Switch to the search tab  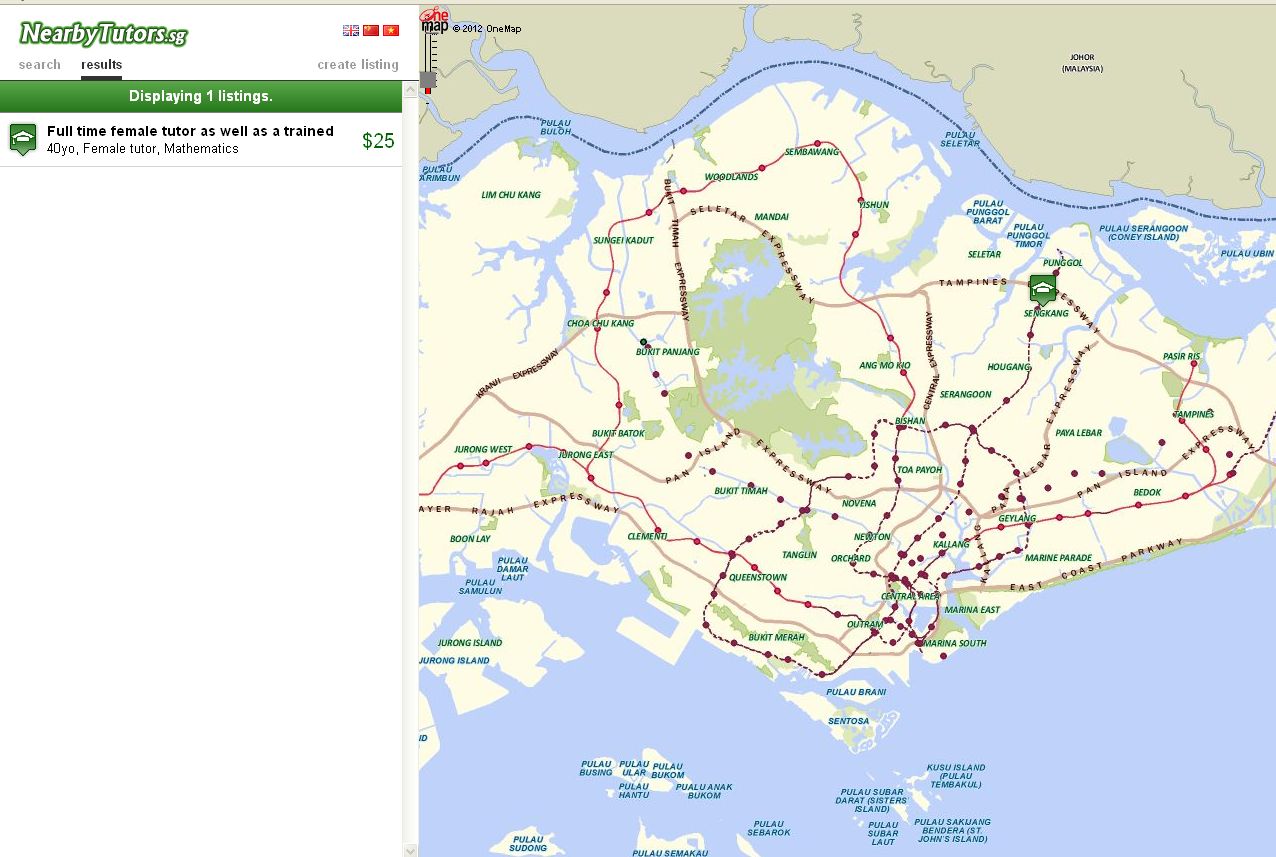39,64
